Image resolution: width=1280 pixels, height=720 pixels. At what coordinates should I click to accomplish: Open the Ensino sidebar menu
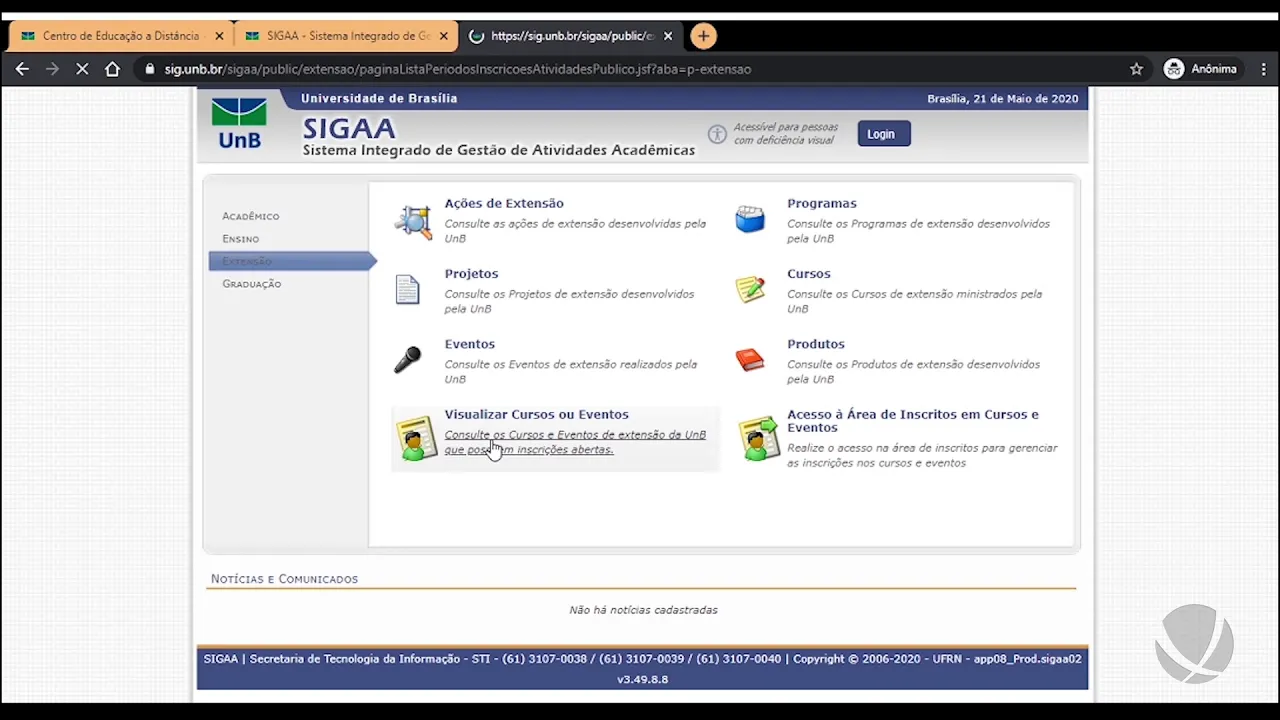[241, 239]
